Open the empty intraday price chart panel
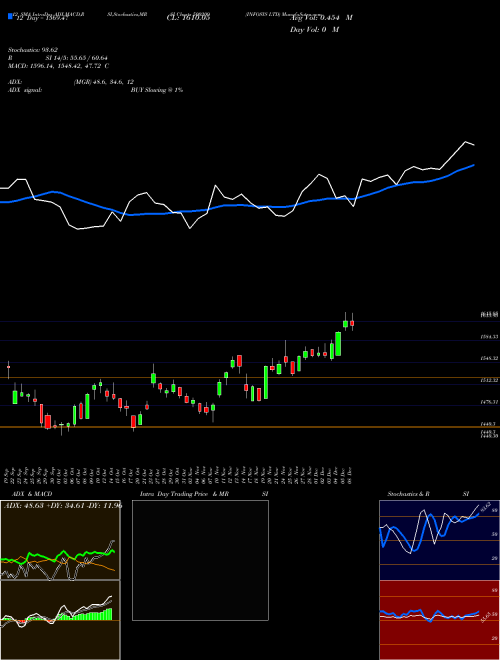This screenshot has height=660, width=500. pyautogui.click(x=200, y=560)
